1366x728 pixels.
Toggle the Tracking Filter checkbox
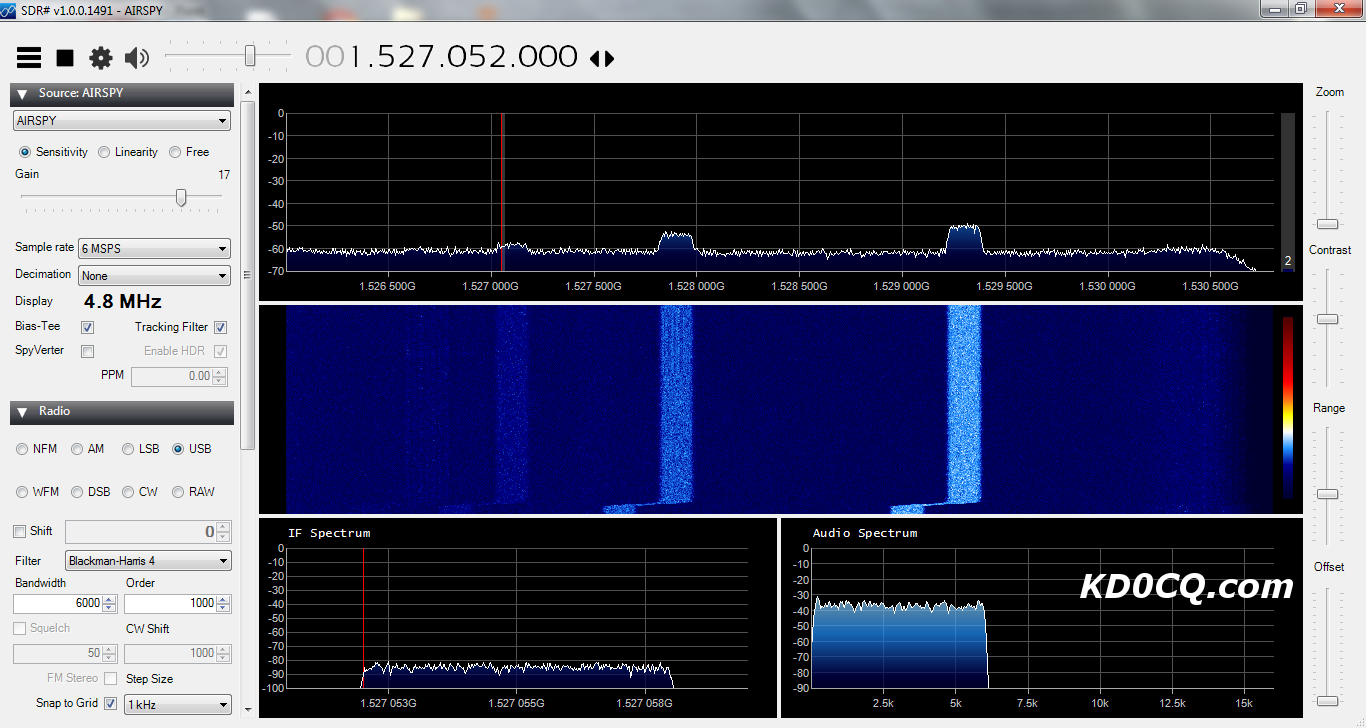(220, 327)
